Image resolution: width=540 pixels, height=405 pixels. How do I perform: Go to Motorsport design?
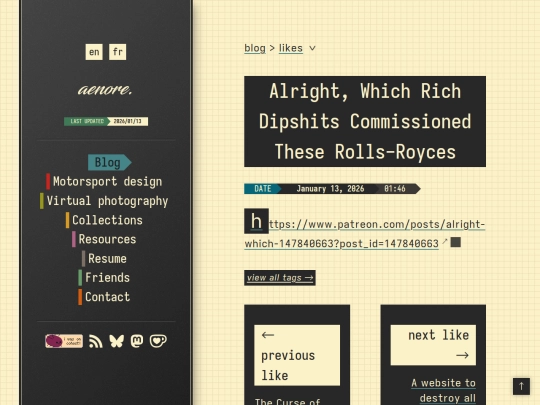coord(104,181)
